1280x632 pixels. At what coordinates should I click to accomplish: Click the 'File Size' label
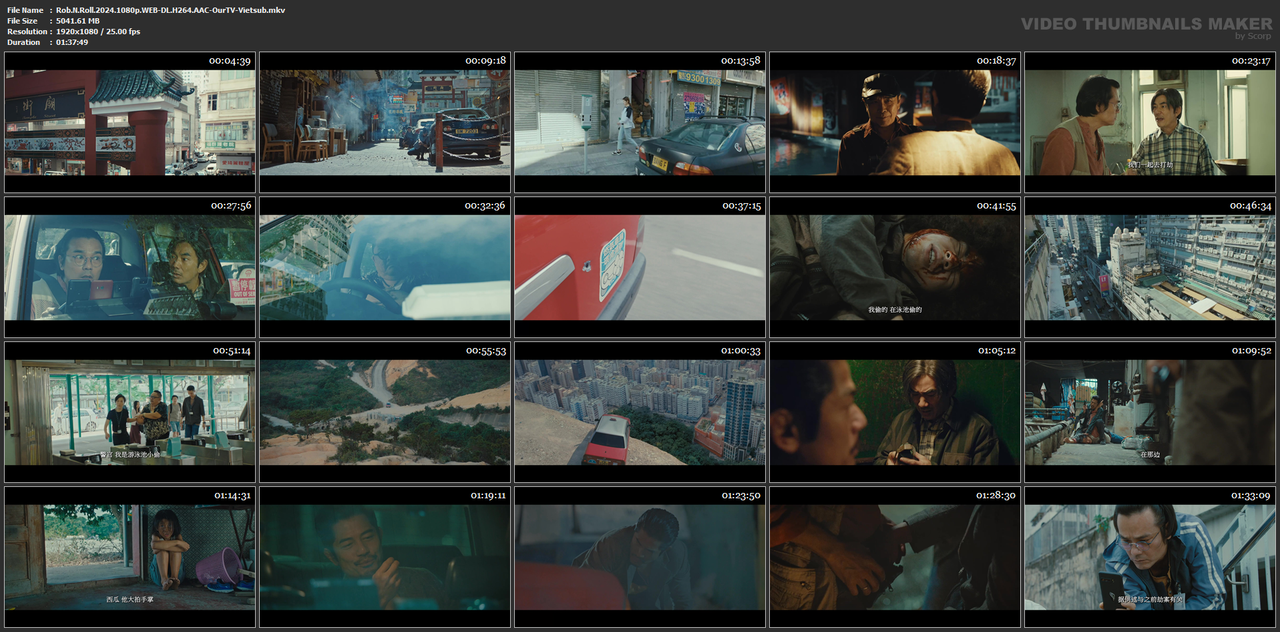coord(22,21)
